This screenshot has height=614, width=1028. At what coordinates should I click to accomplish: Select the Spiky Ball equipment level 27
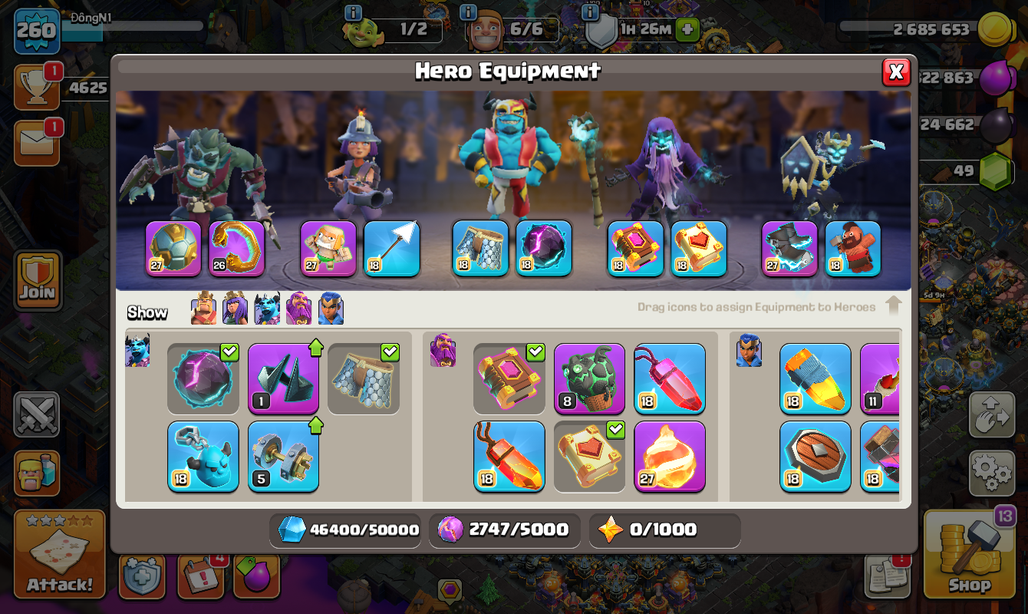tap(173, 248)
